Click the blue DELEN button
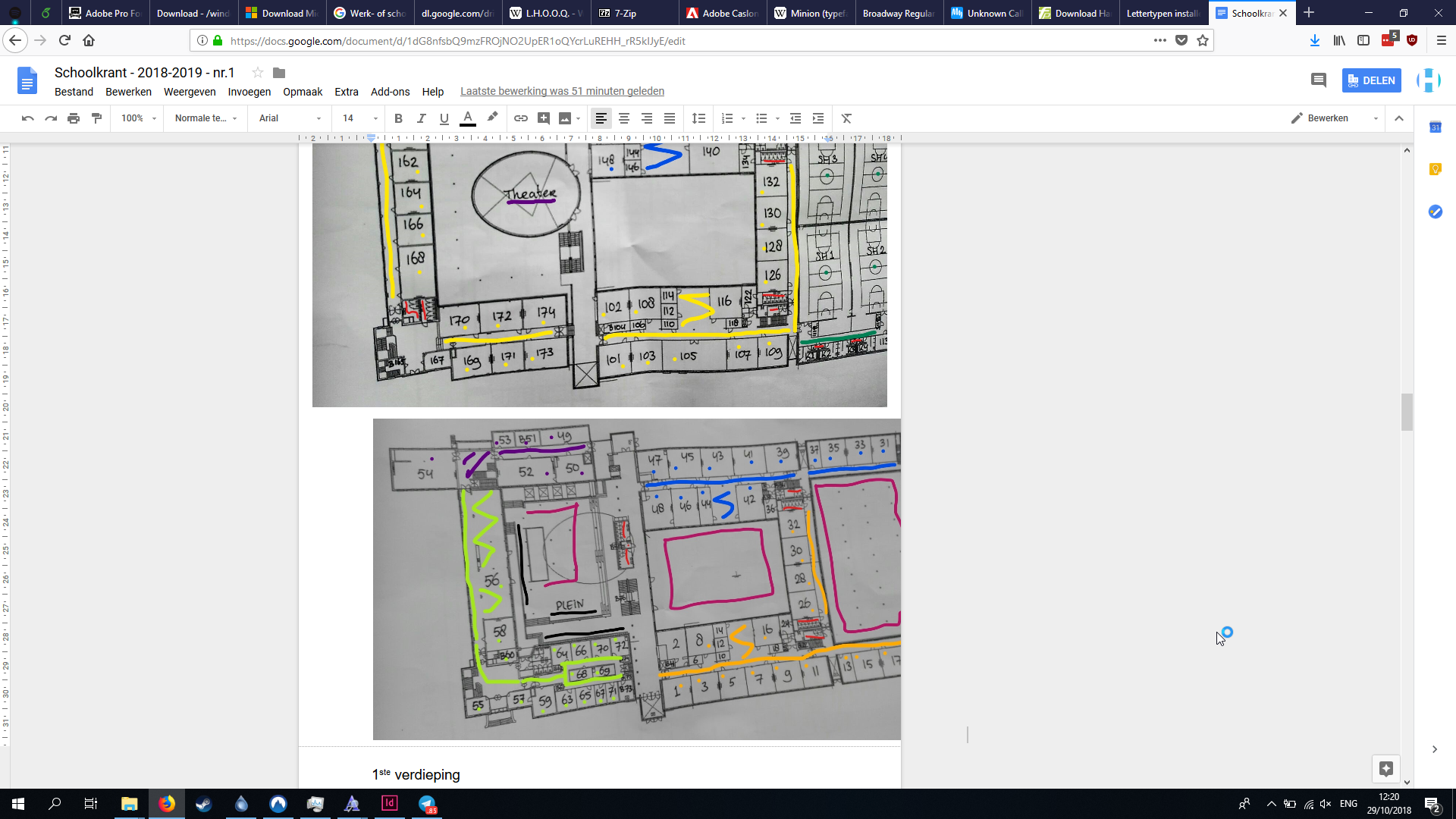The height and width of the screenshot is (819, 1456). [x=1371, y=80]
